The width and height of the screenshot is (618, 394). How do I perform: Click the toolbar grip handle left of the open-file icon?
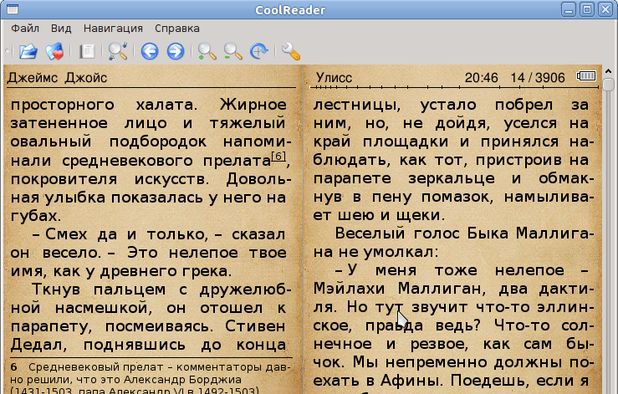pyautogui.click(x=8, y=51)
